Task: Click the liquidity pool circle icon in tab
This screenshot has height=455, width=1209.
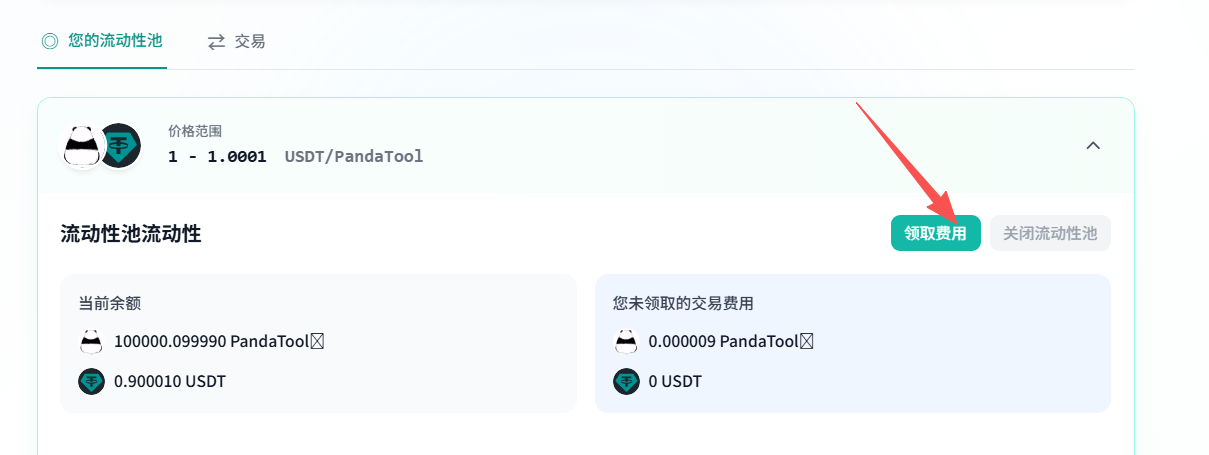Action: tap(49, 41)
